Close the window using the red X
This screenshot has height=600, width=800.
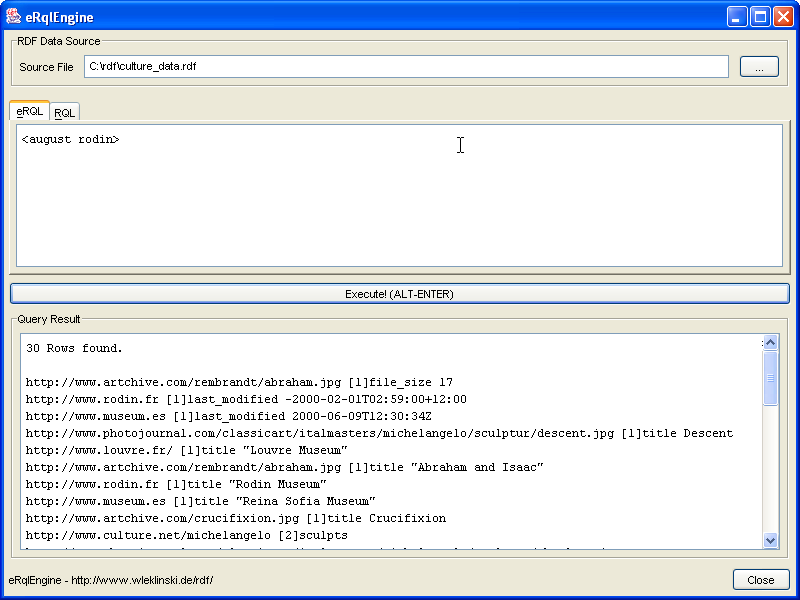coord(782,16)
